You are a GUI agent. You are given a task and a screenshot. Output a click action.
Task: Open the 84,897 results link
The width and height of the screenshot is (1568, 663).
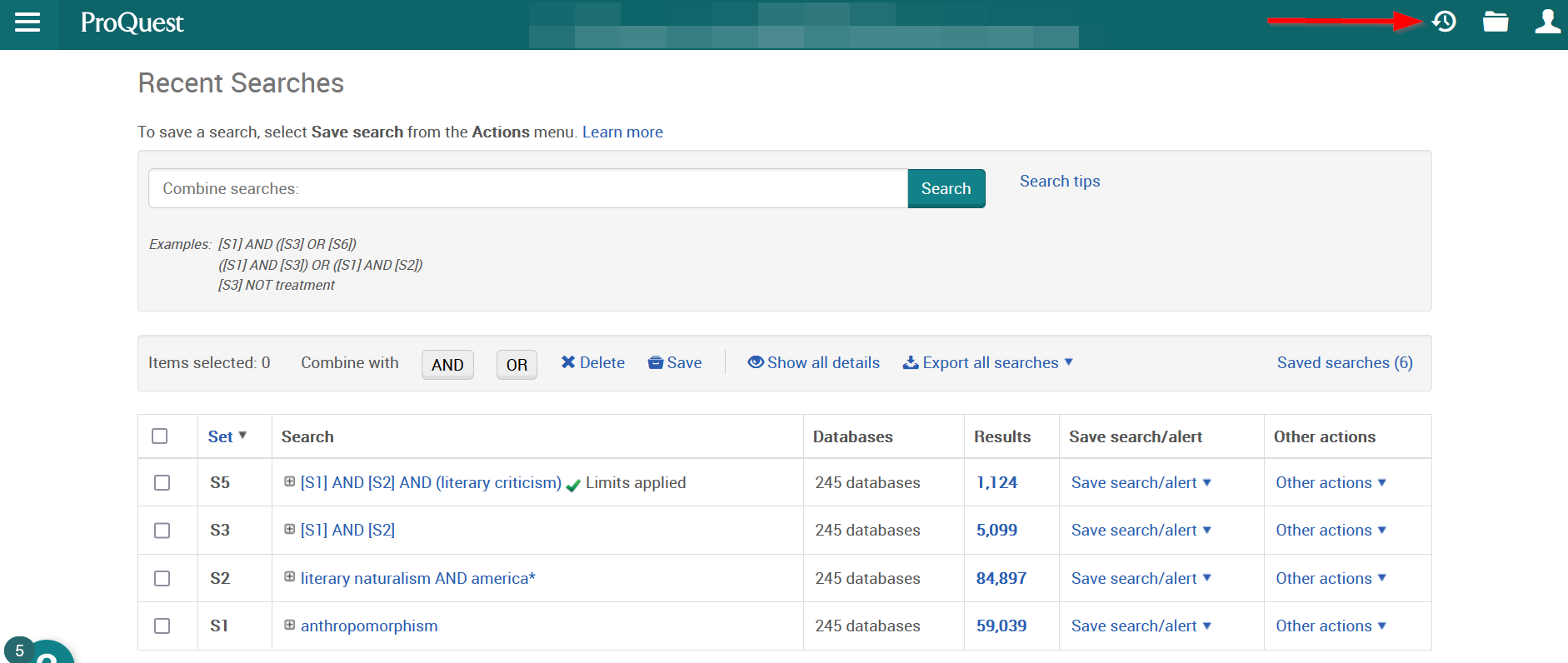tap(1001, 578)
